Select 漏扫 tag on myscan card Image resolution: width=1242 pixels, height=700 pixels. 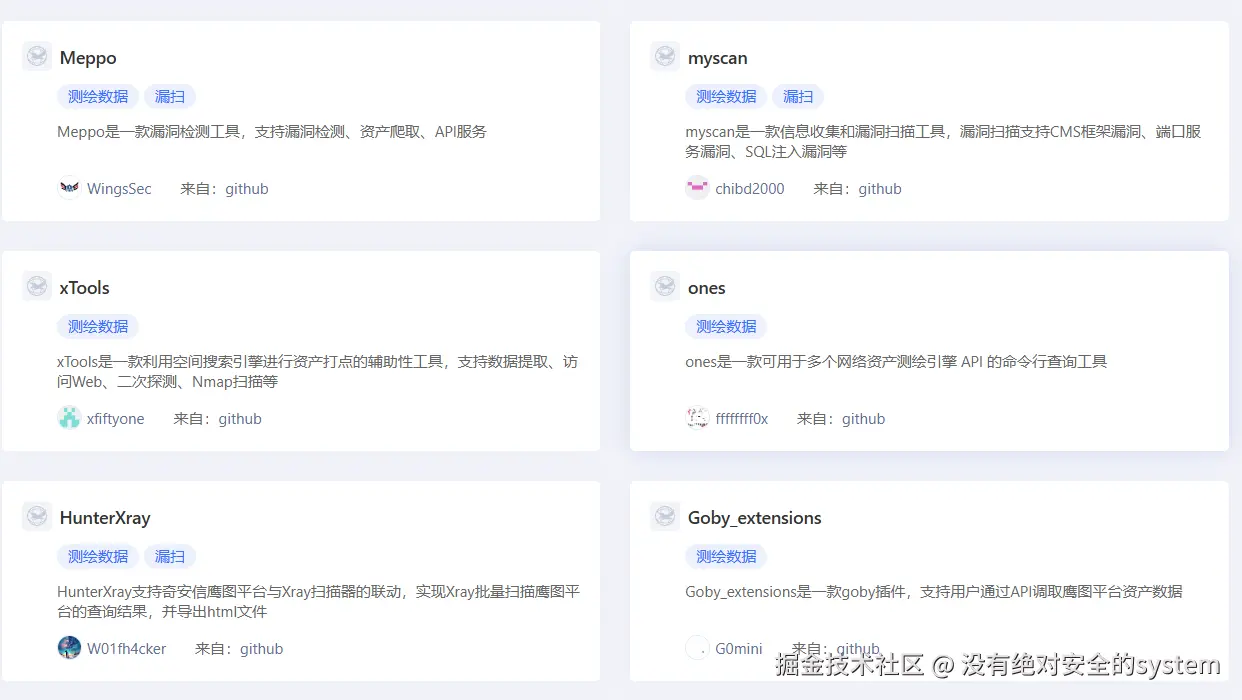798,96
